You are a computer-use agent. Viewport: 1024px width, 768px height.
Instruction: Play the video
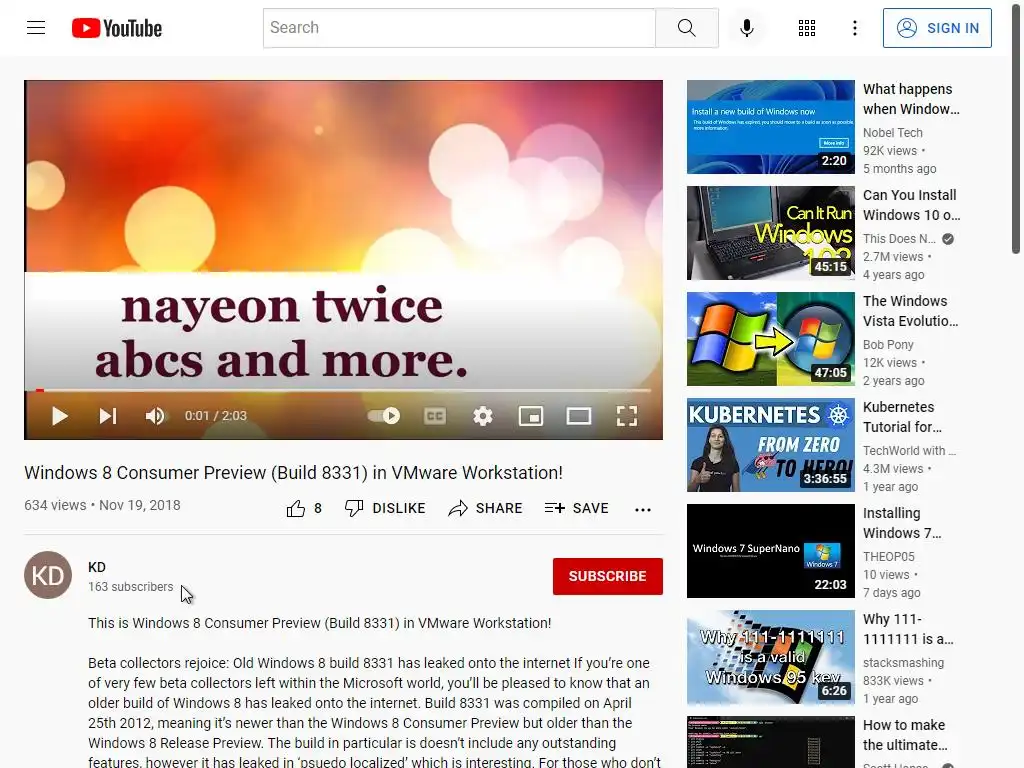(59, 416)
